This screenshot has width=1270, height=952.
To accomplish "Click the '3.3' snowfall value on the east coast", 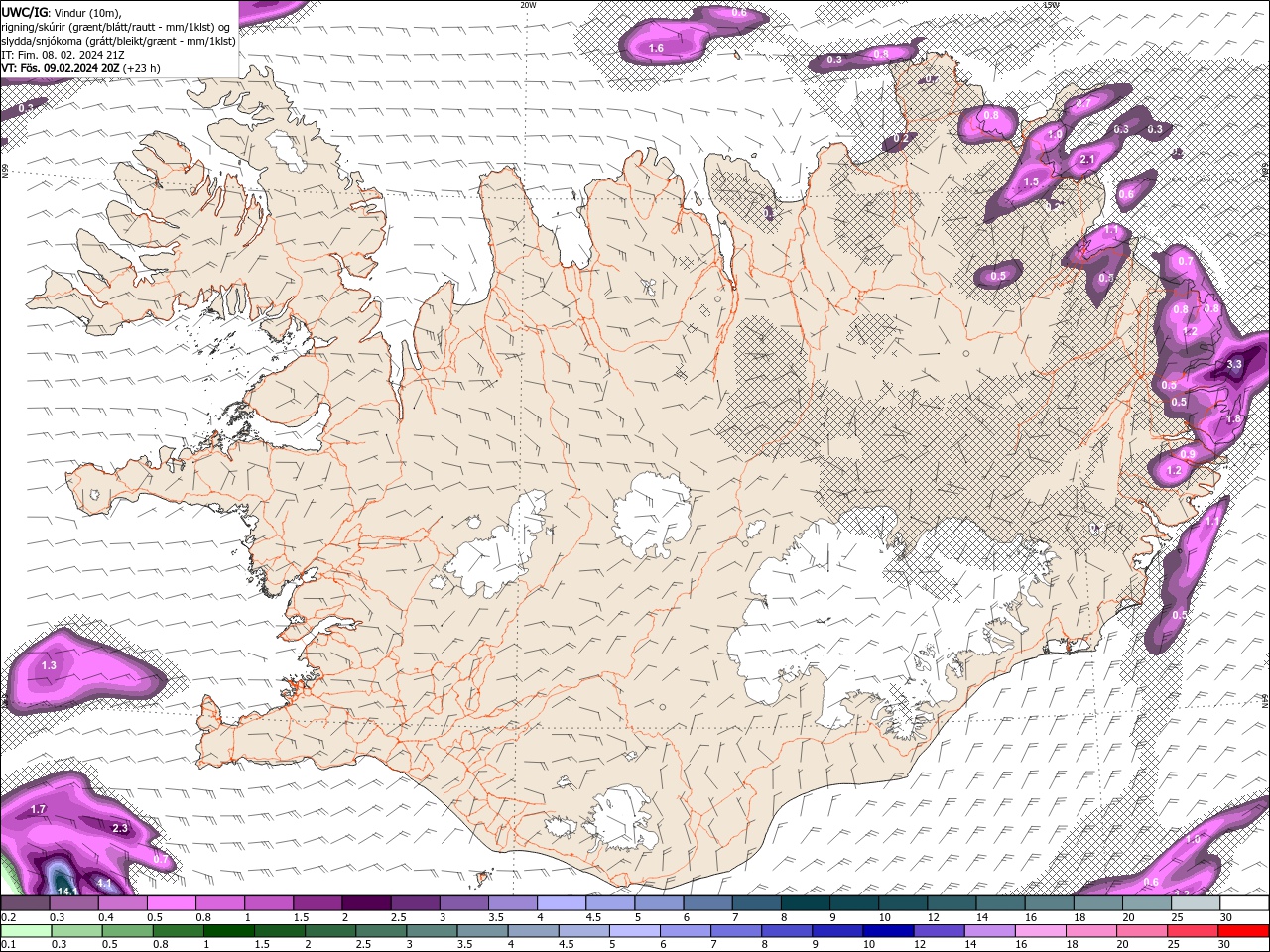I will [1234, 365].
